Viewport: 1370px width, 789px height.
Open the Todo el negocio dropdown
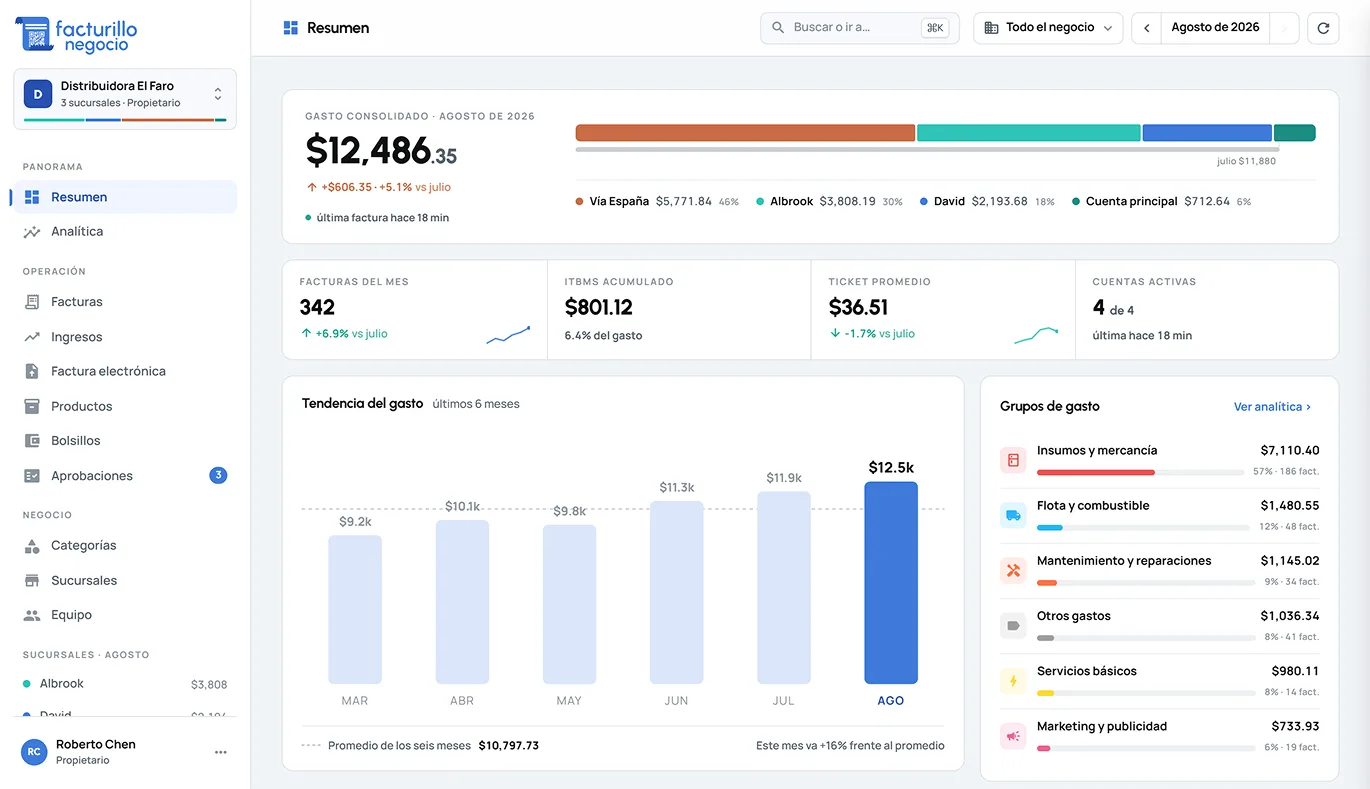coord(1048,28)
